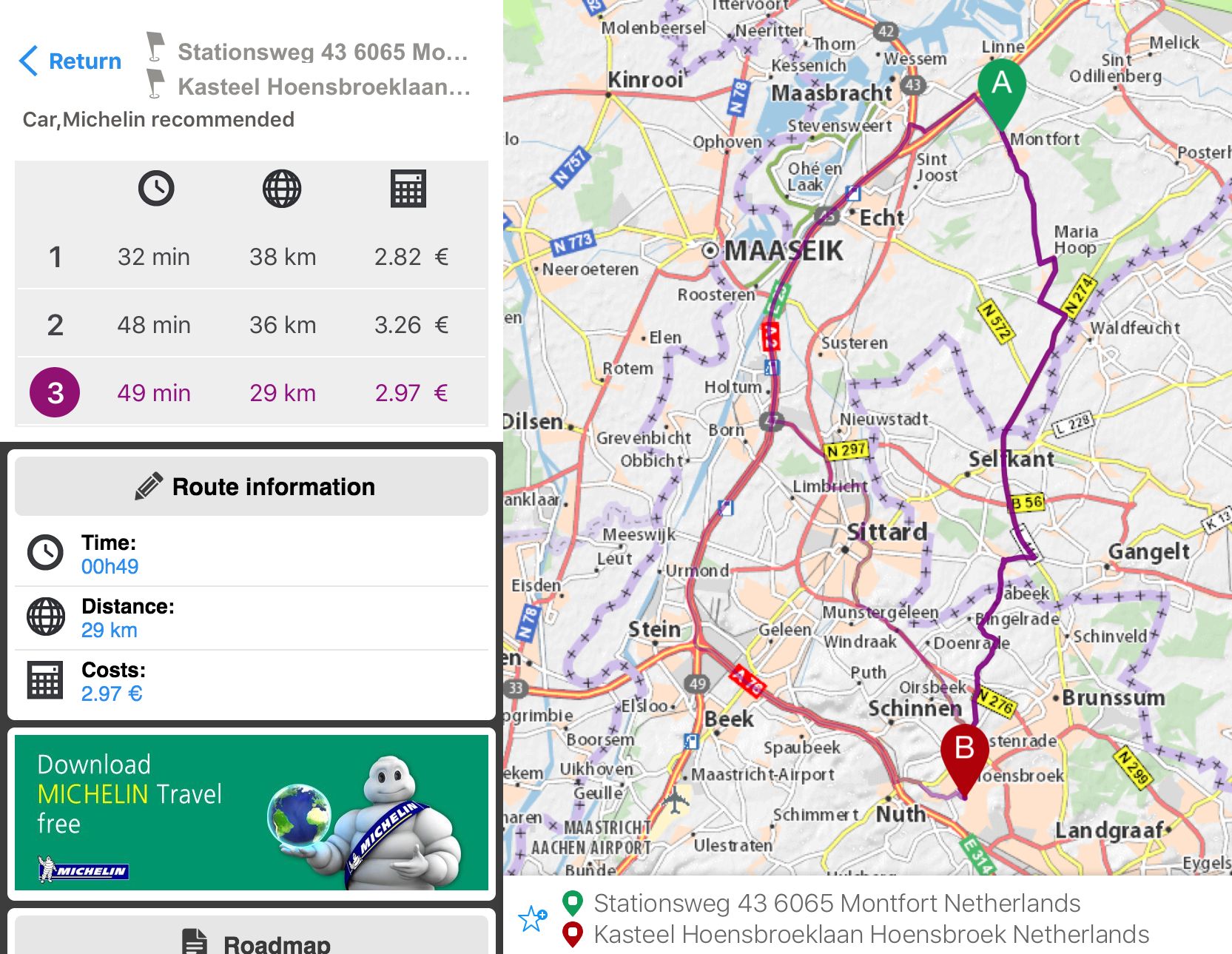Select the highlighted route 3 circle
The width and height of the screenshot is (1232, 954).
click(55, 392)
